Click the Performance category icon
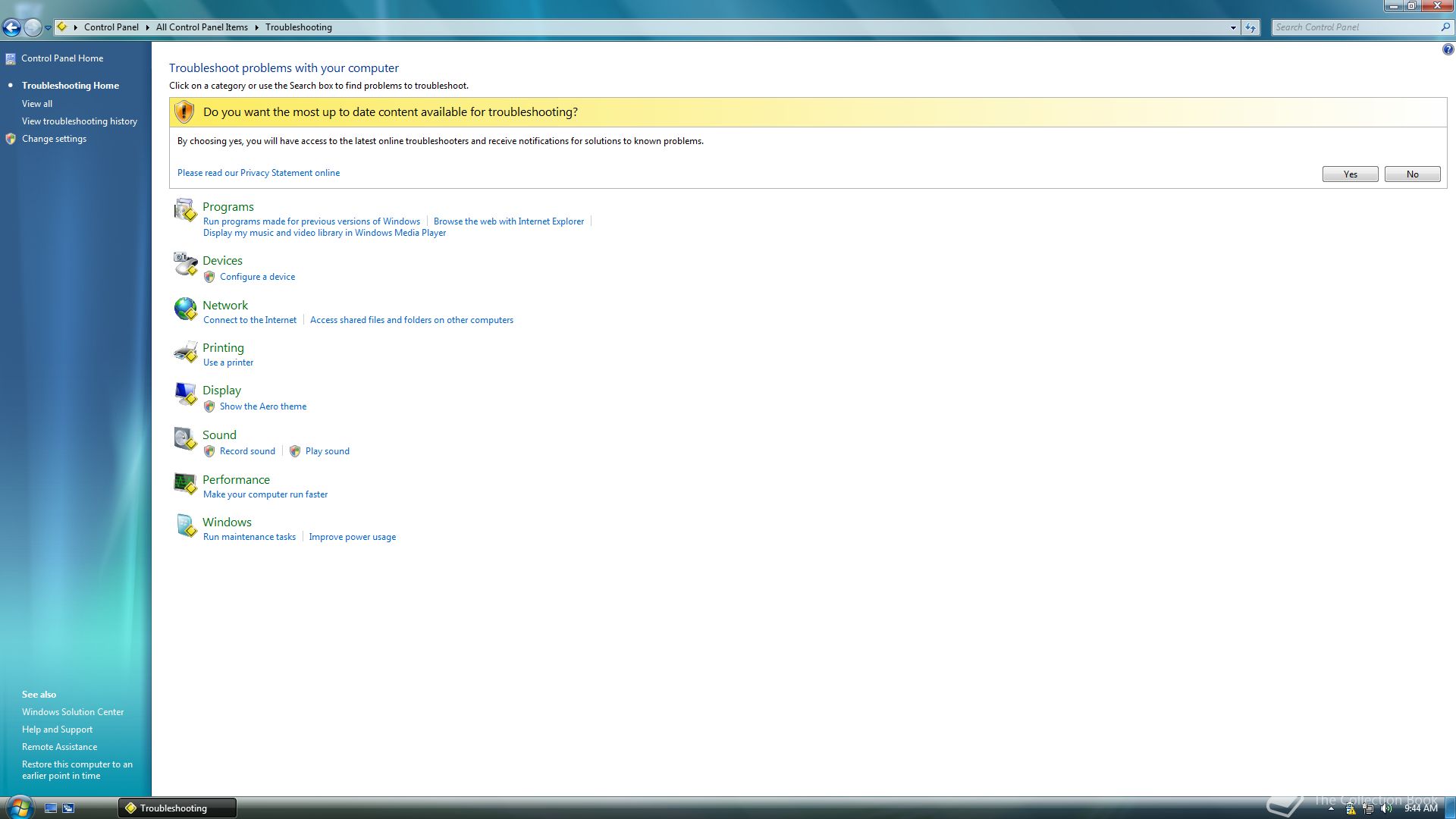Image resolution: width=1456 pixels, height=819 pixels. (x=185, y=483)
